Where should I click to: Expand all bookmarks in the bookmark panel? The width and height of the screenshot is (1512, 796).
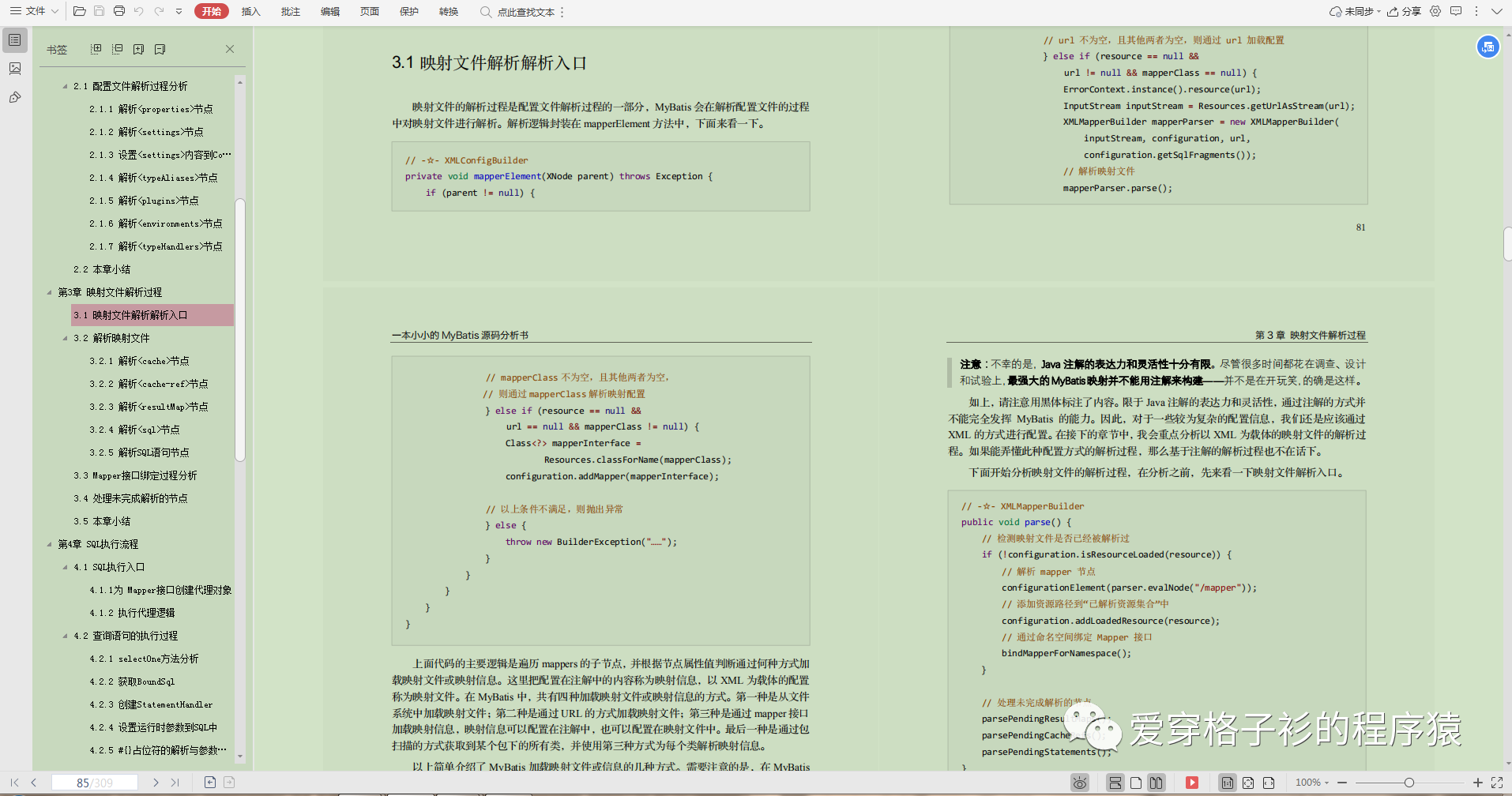click(96, 49)
